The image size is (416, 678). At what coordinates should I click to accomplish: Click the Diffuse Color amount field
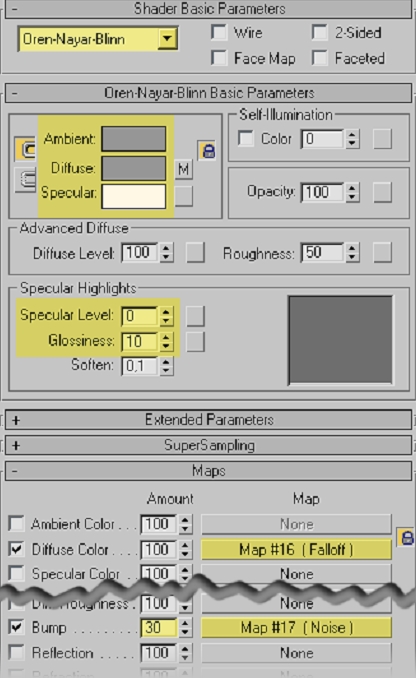pyautogui.click(x=158, y=550)
